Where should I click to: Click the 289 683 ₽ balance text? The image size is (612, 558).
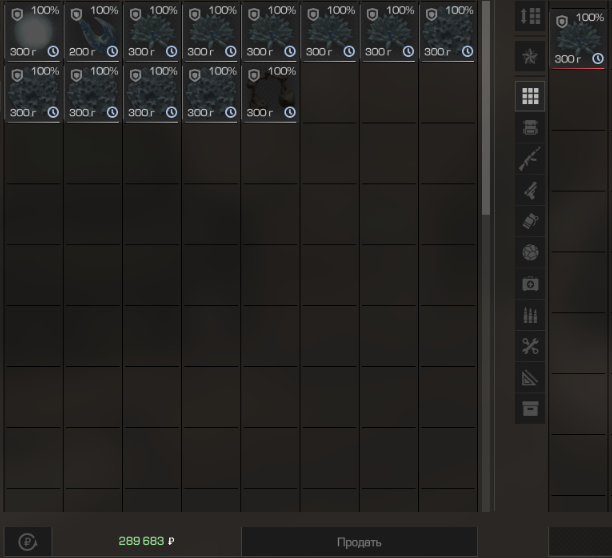(146, 541)
